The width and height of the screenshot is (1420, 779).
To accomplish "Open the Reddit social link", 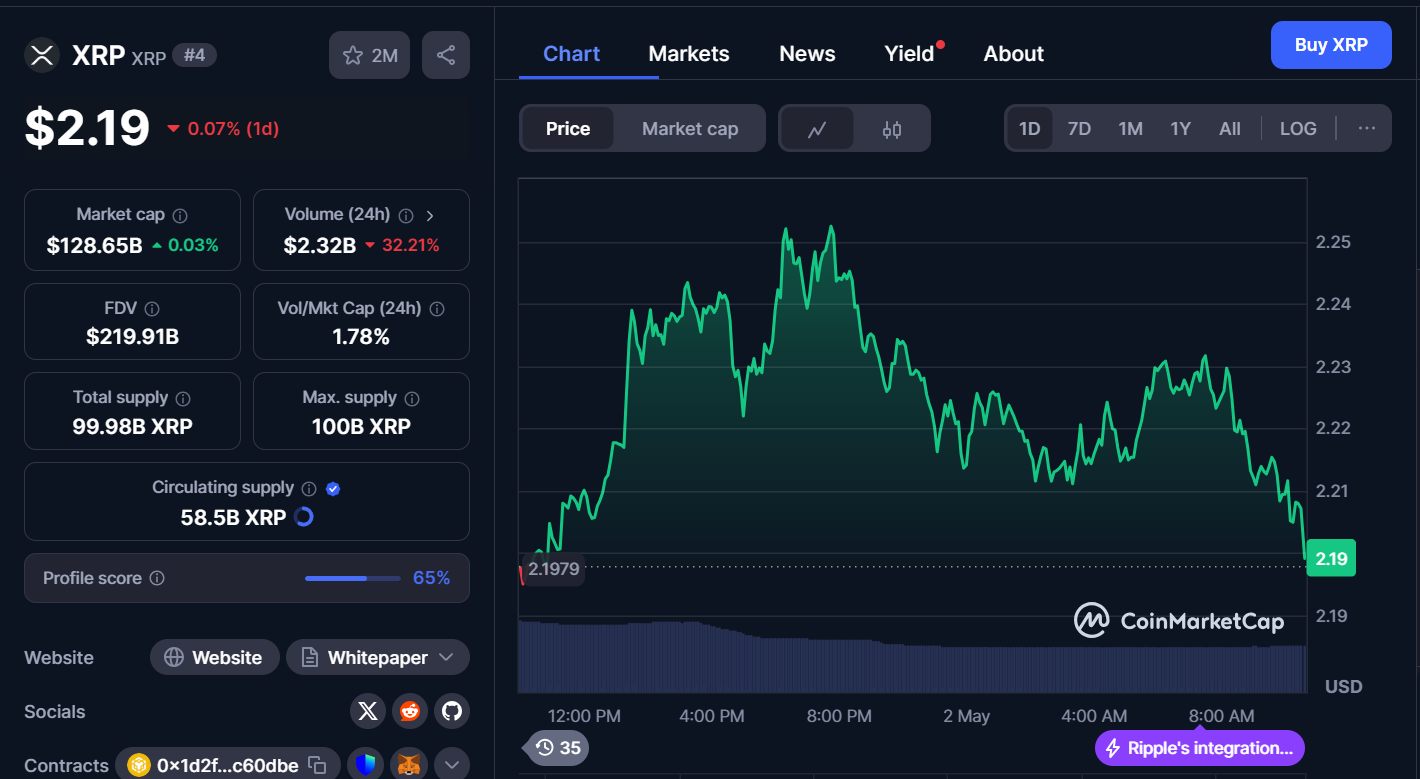I will click(x=410, y=711).
